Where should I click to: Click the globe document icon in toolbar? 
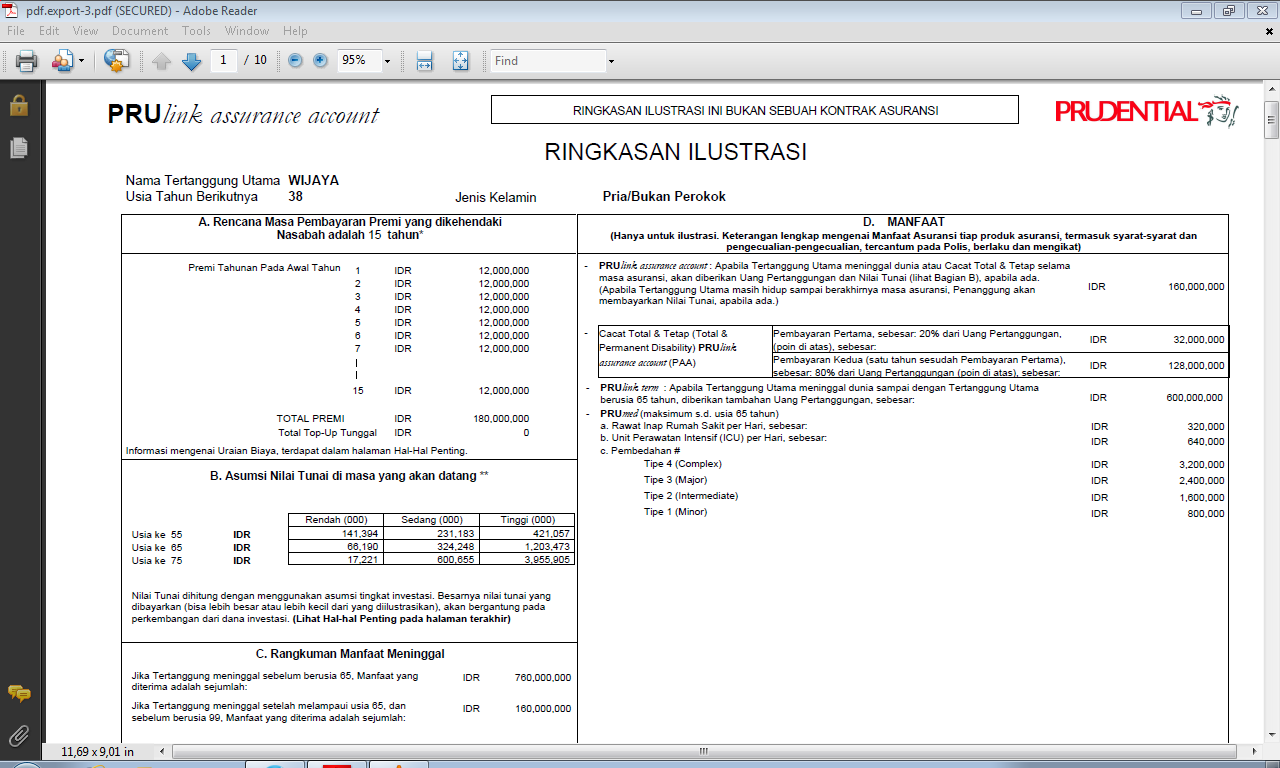[117, 61]
